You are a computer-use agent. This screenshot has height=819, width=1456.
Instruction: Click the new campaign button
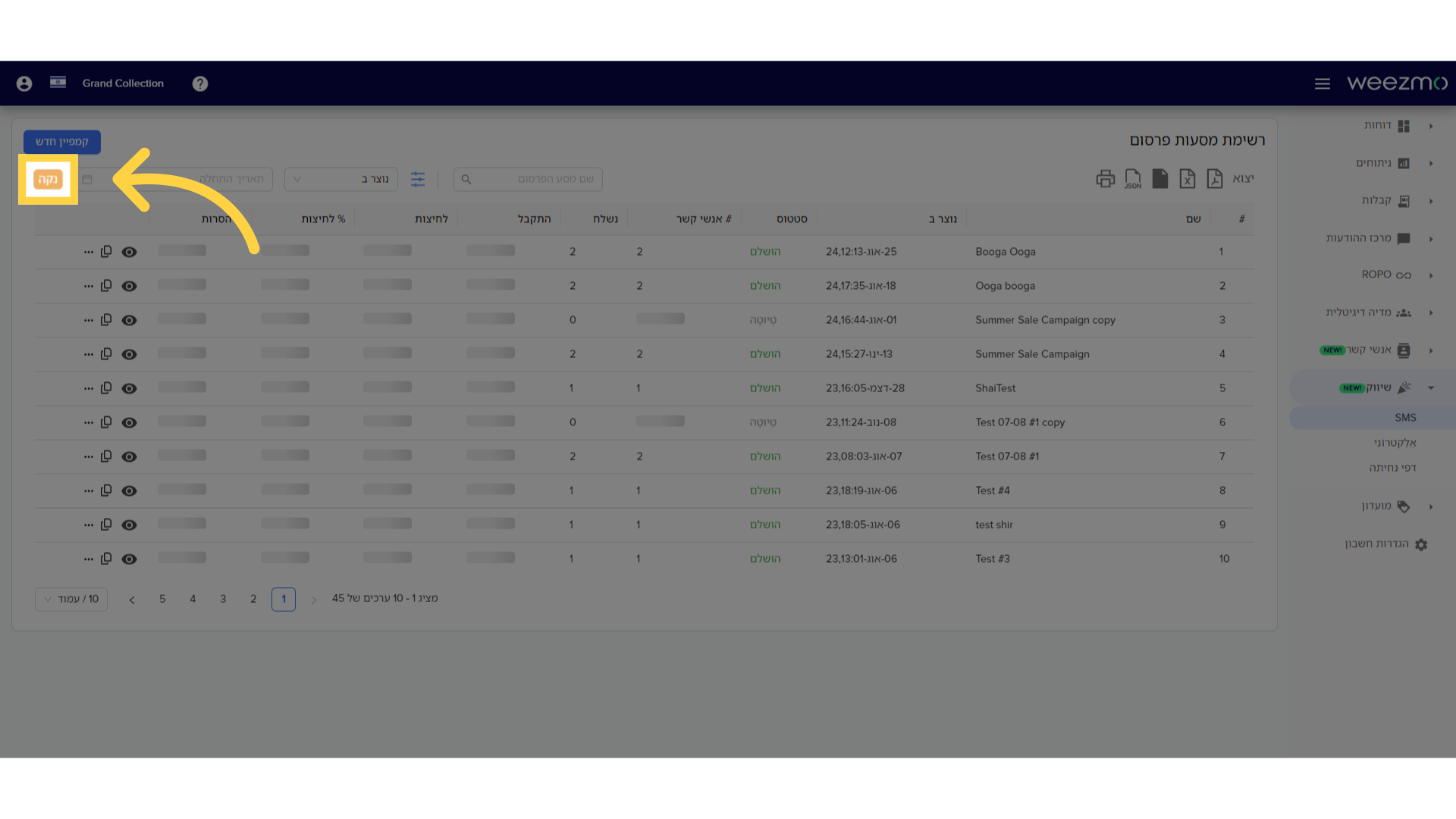point(62,142)
